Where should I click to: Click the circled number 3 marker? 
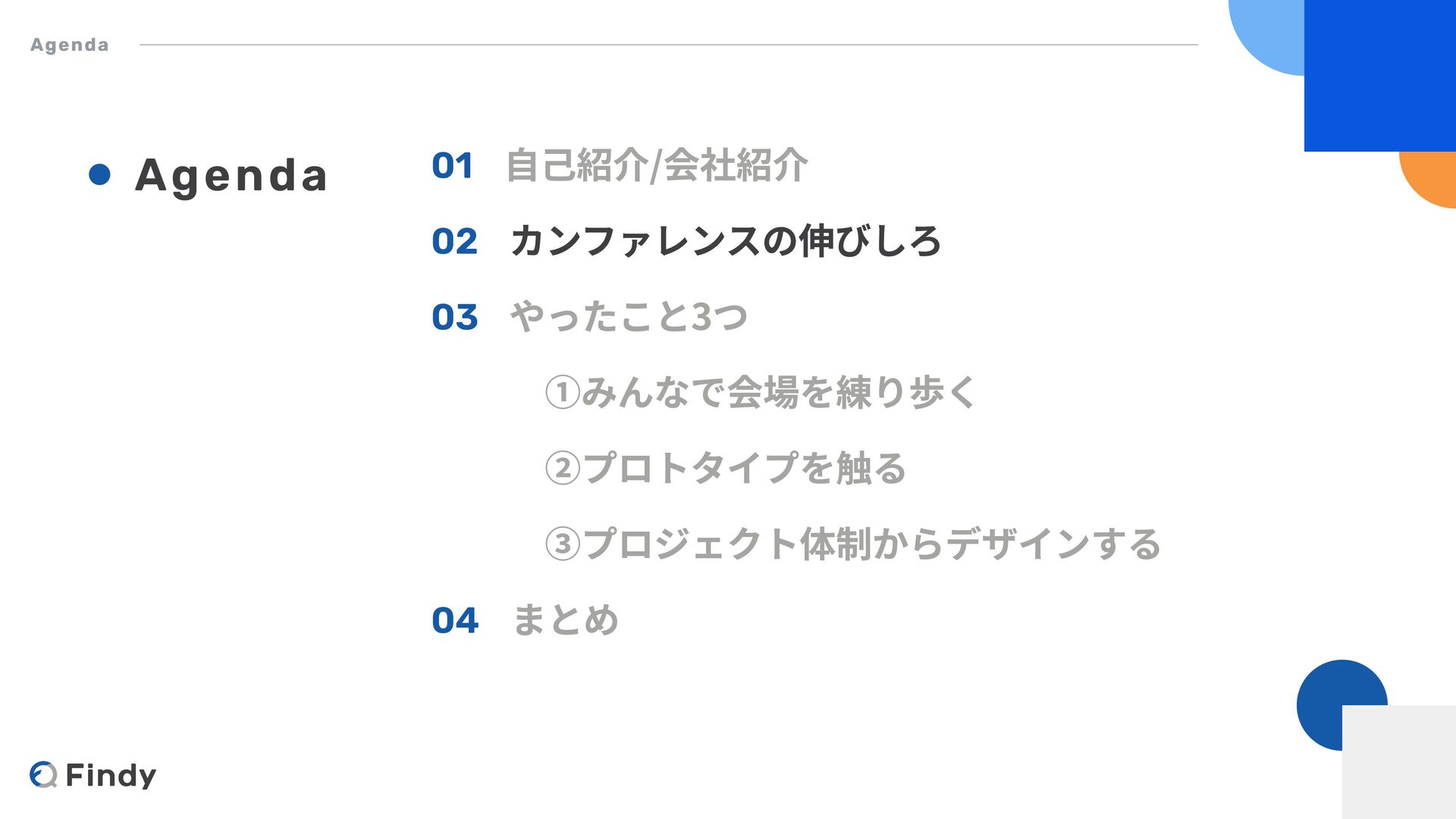pos(563,544)
